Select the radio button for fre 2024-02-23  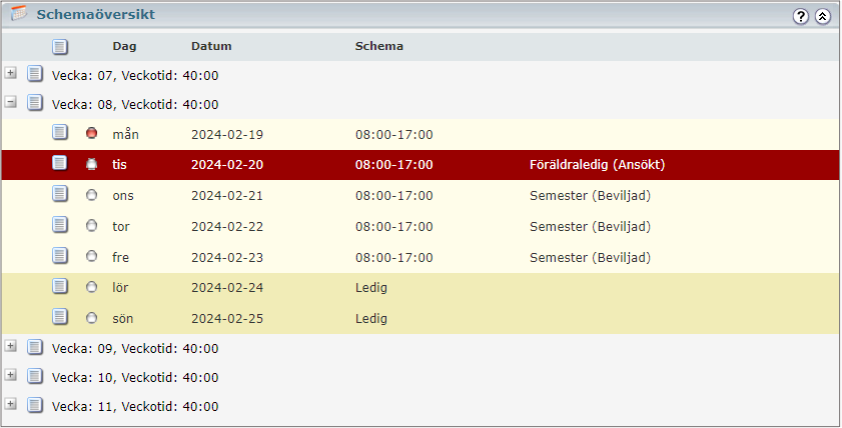92,256
